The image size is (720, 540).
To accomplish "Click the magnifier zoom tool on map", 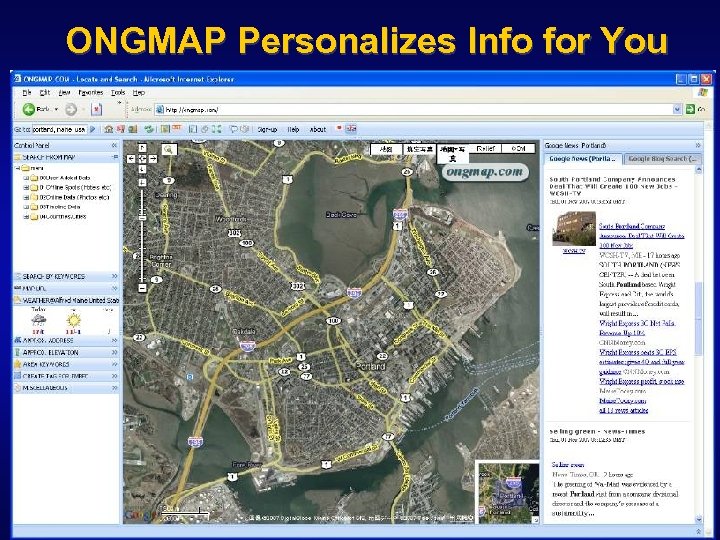I will point(169,150).
